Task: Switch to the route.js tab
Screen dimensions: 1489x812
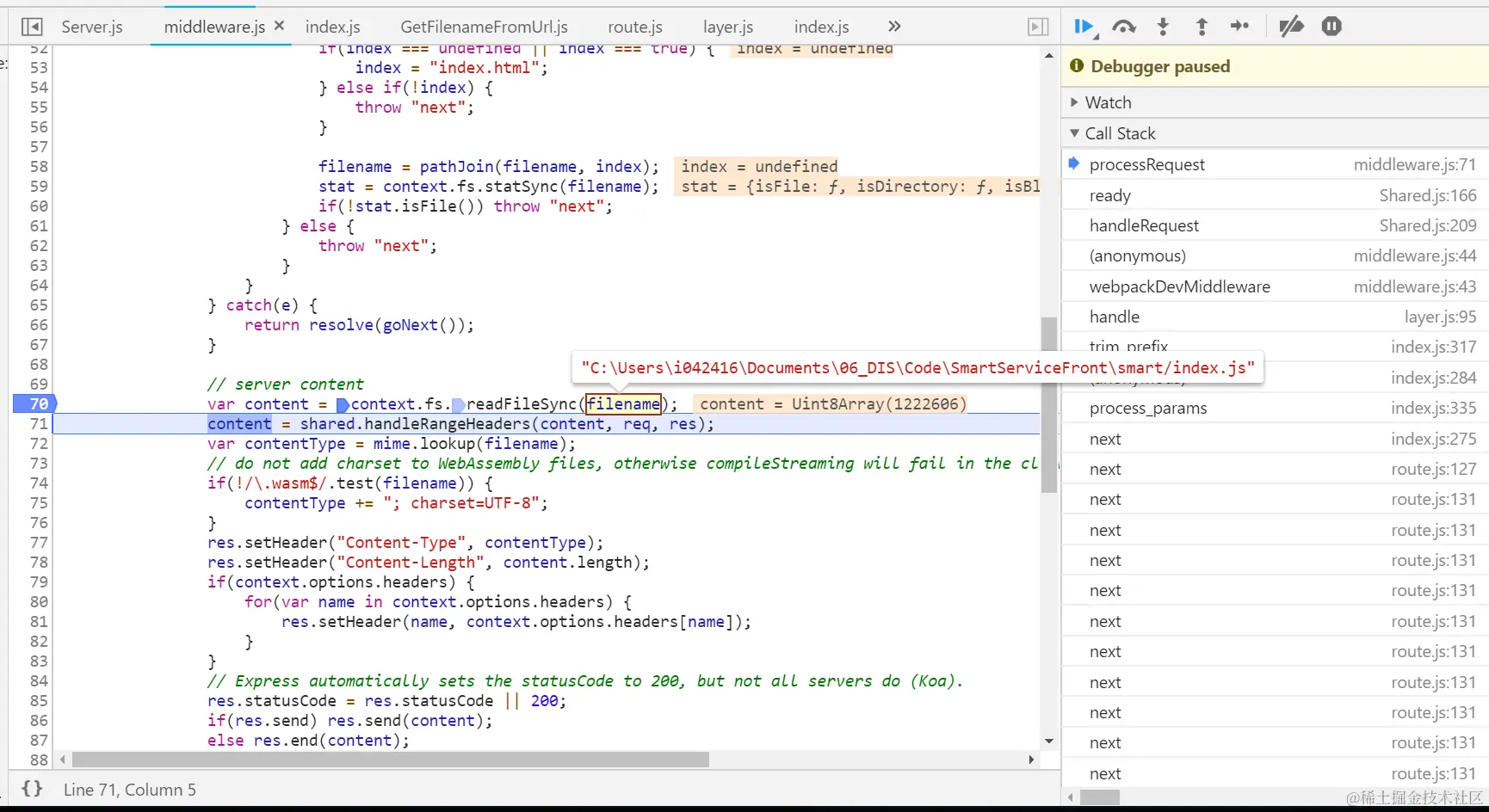Action: point(635,27)
